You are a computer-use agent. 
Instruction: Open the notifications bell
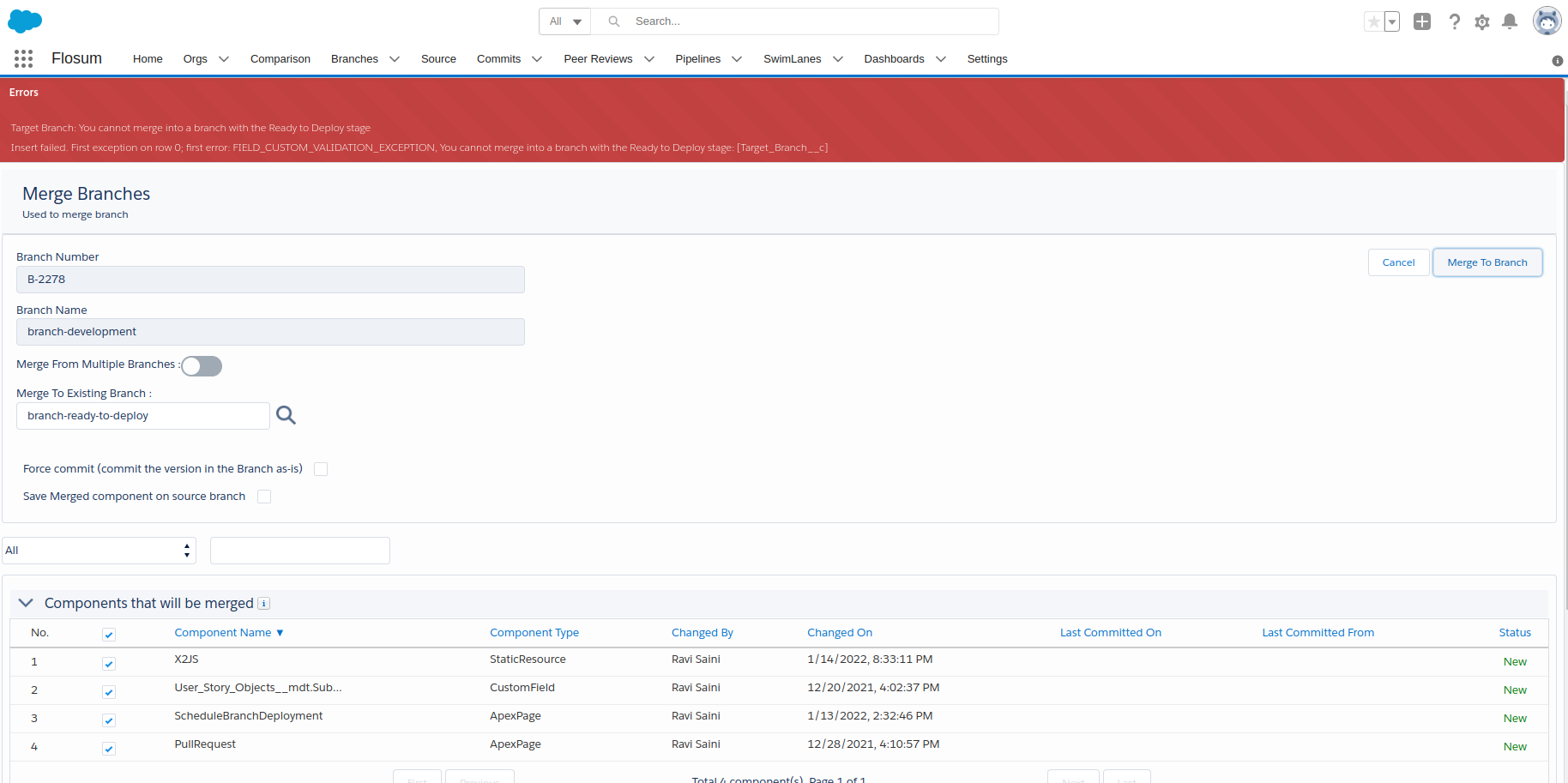point(1510,21)
